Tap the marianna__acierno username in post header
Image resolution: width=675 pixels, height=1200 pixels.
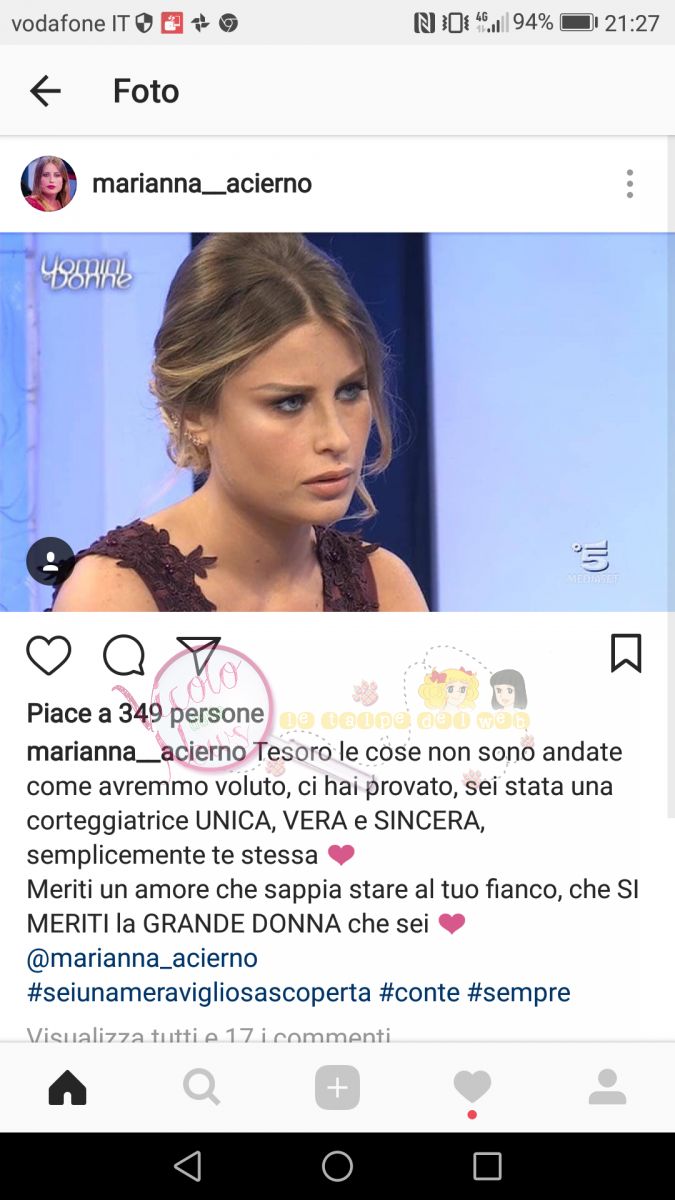pos(202,184)
